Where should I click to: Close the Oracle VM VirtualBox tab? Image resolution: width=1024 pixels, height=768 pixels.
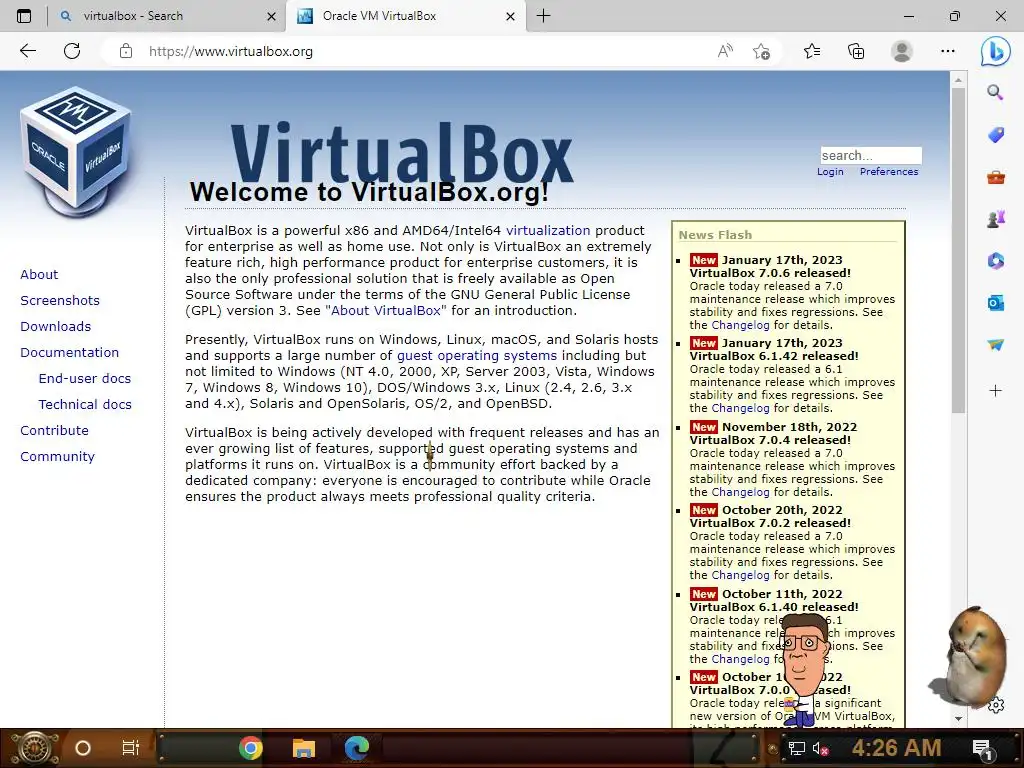pyautogui.click(x=511, y=16)
